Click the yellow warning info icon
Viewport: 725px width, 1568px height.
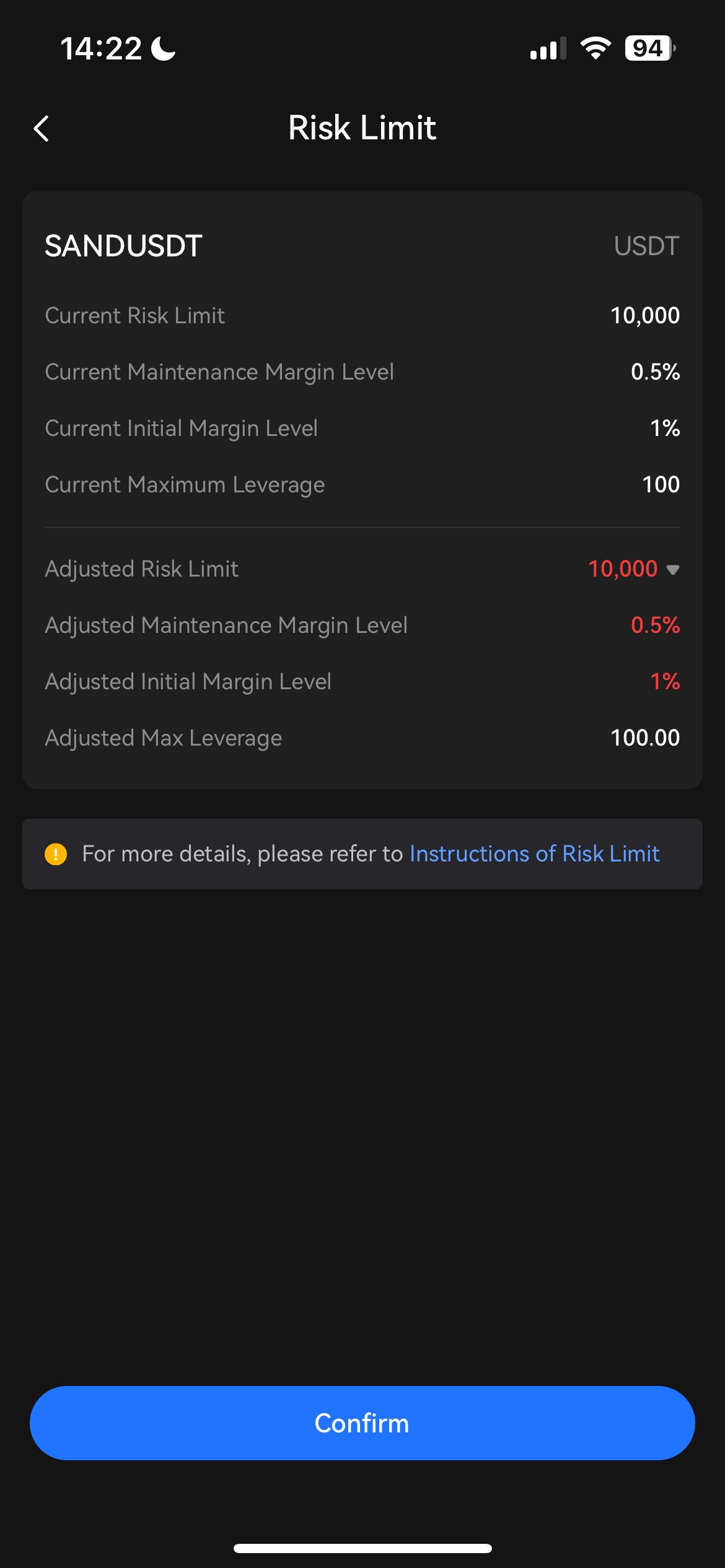56,855
